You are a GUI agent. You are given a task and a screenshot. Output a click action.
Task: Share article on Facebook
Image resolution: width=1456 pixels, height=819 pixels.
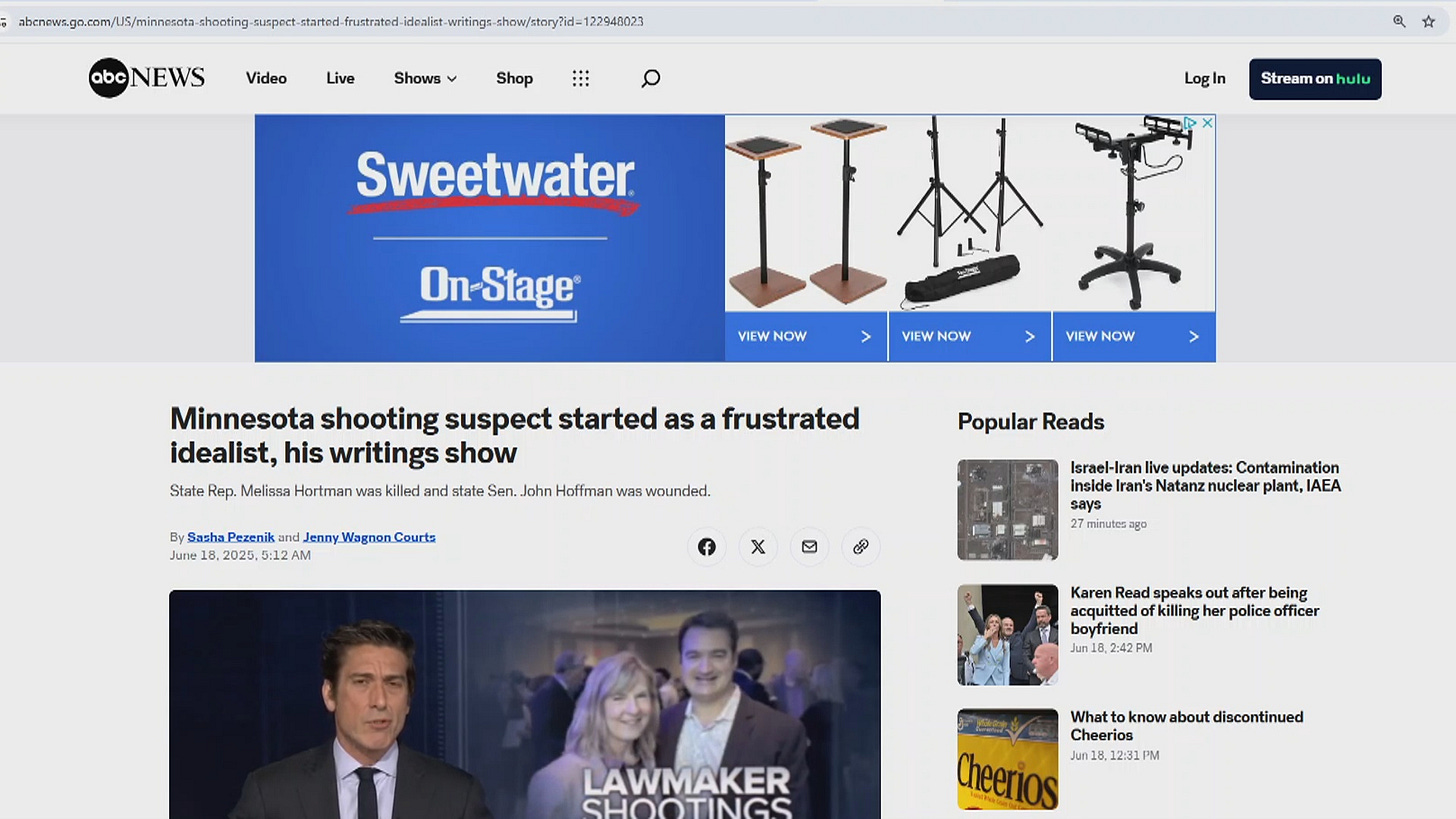[707, 547]
